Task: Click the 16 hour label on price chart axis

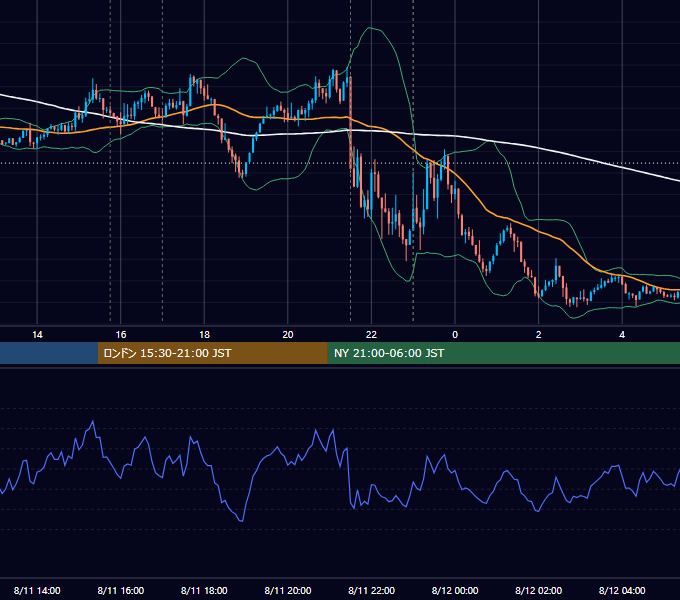Action: click(121, 335)
